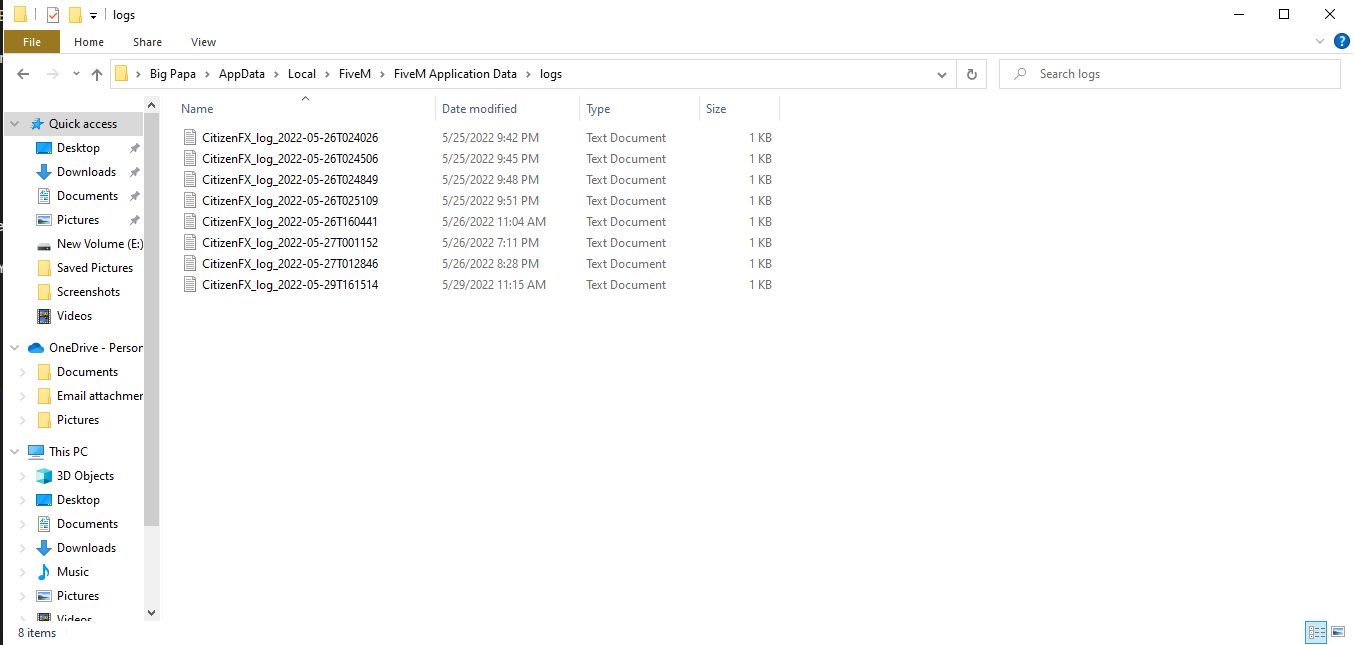This screenshot has width=1354, height=645.
Task: Click text document icon of CitizenFX_log_2022-05-27T012846
Action: point(190,264)
